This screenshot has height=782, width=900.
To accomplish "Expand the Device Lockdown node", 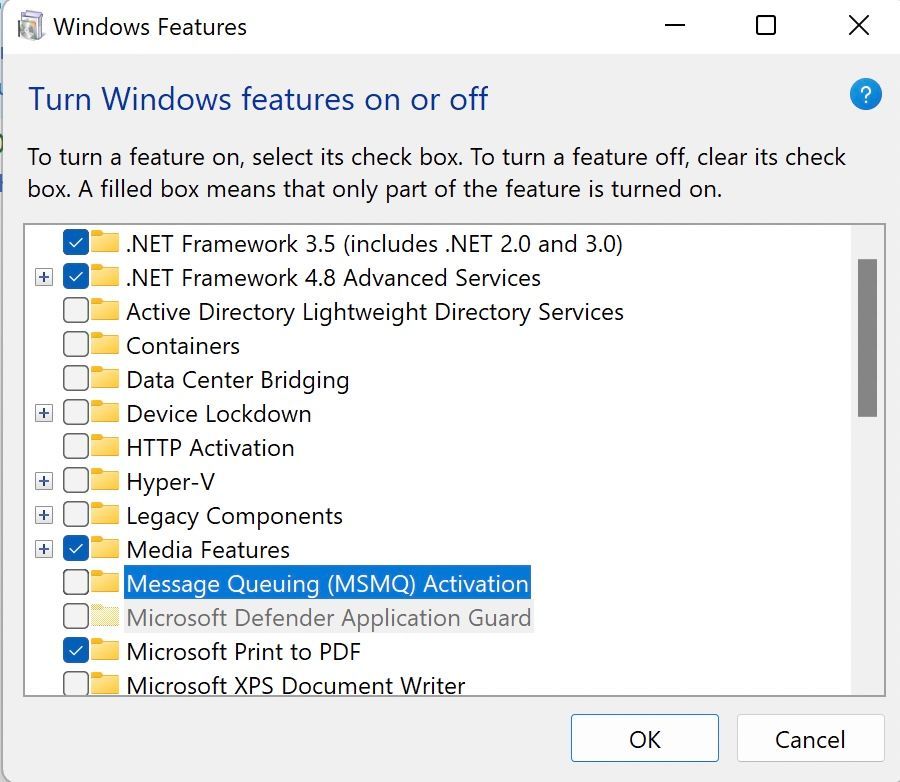I will point(43,413).
